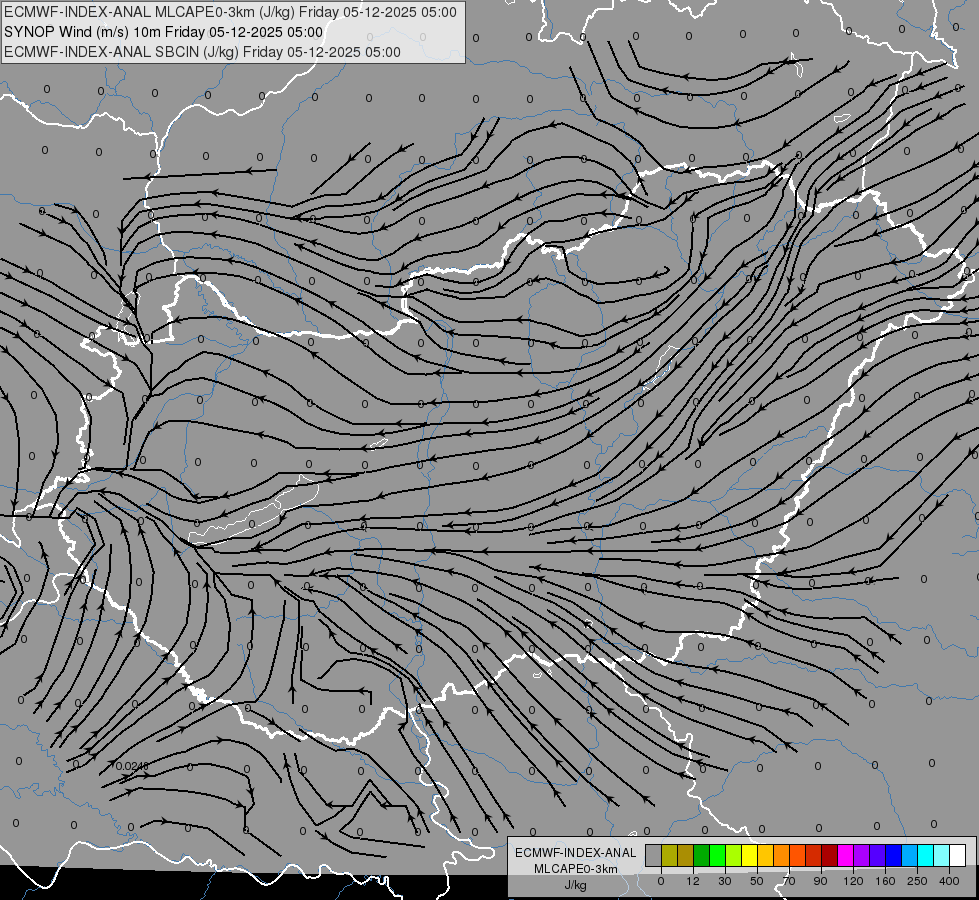Viewport: 979px width, 900px height.
Task: Click the ECMWF-INDEX-ANAL legend title
Action: coord(576,853)
